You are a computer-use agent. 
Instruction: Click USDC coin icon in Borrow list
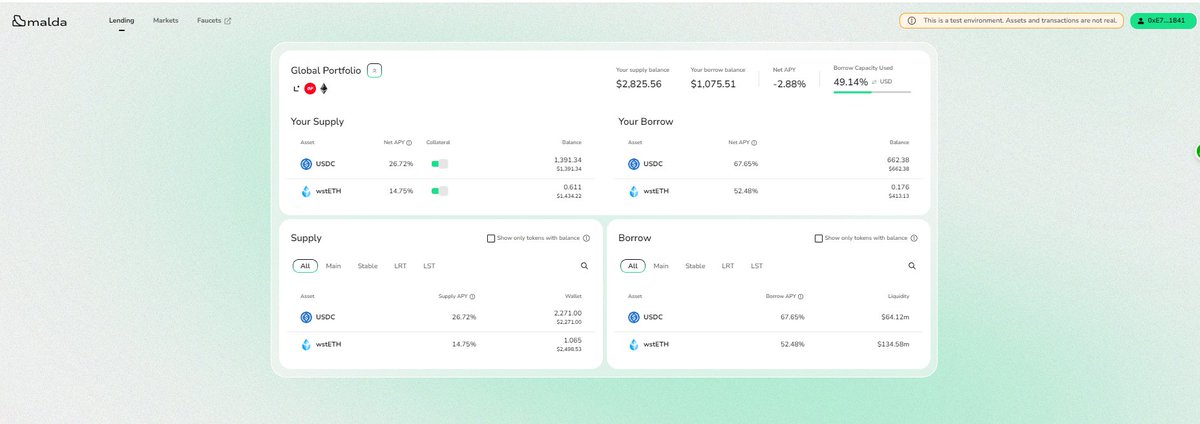point(634,317)
